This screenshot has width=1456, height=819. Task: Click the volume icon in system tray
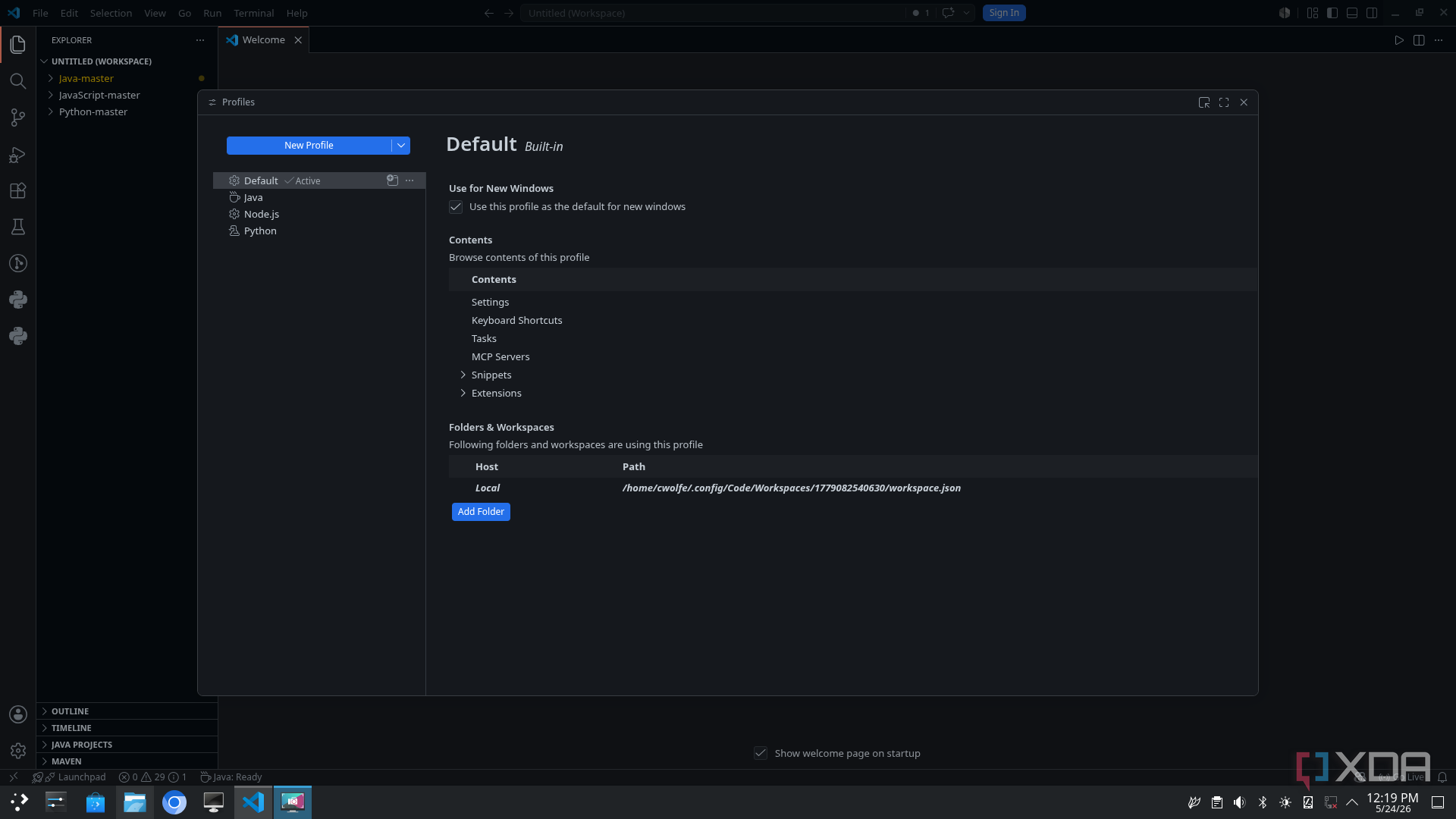click(1239, 802)
